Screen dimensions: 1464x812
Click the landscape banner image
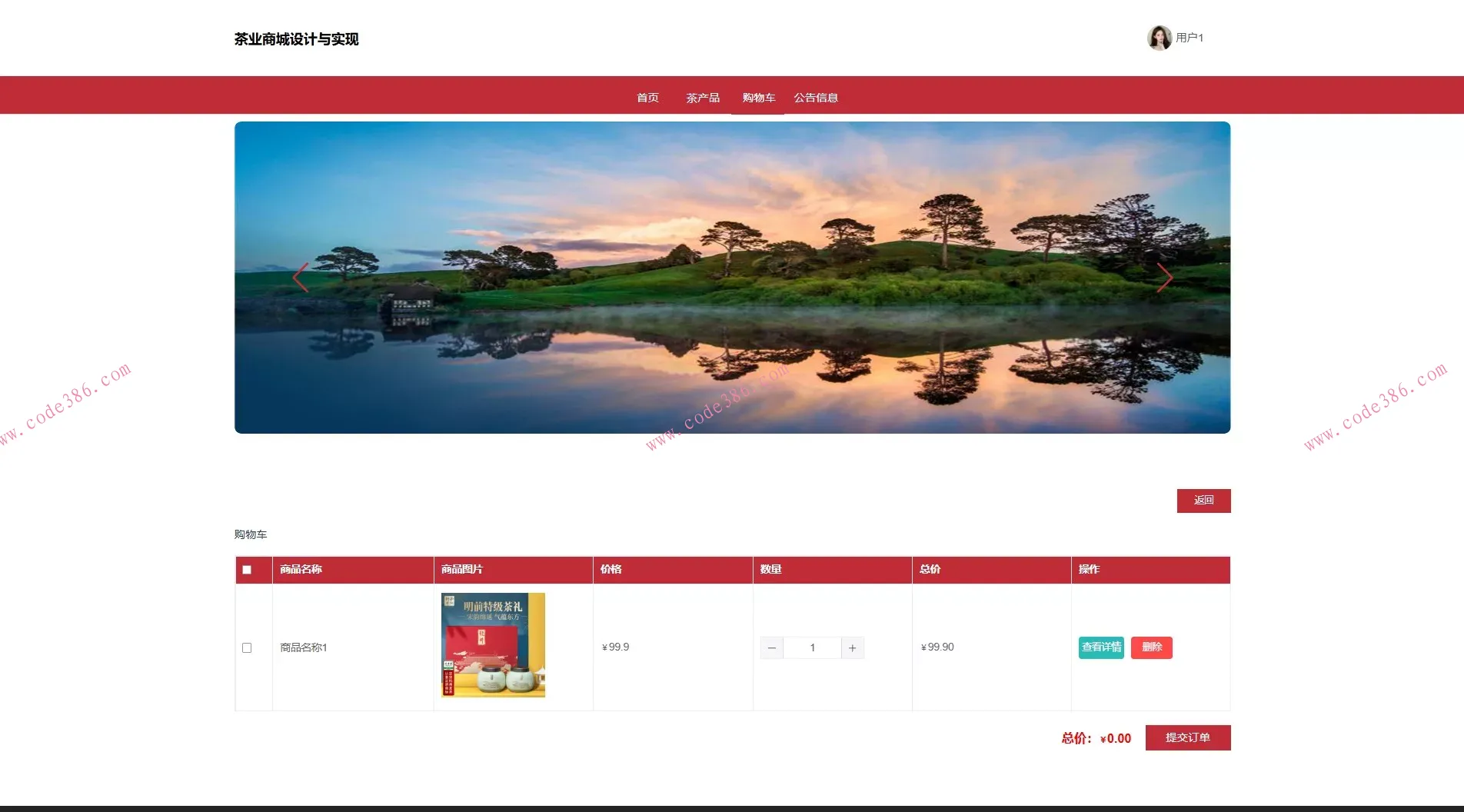coord(732,278)
